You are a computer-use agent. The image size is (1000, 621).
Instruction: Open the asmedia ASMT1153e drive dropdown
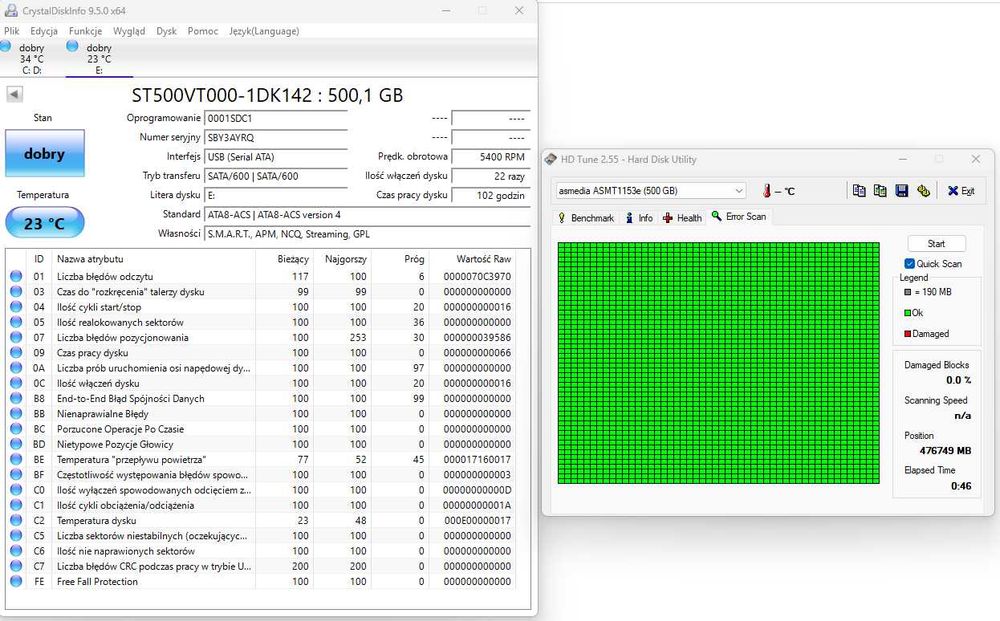pyautogui.click(x=651, y=191)
